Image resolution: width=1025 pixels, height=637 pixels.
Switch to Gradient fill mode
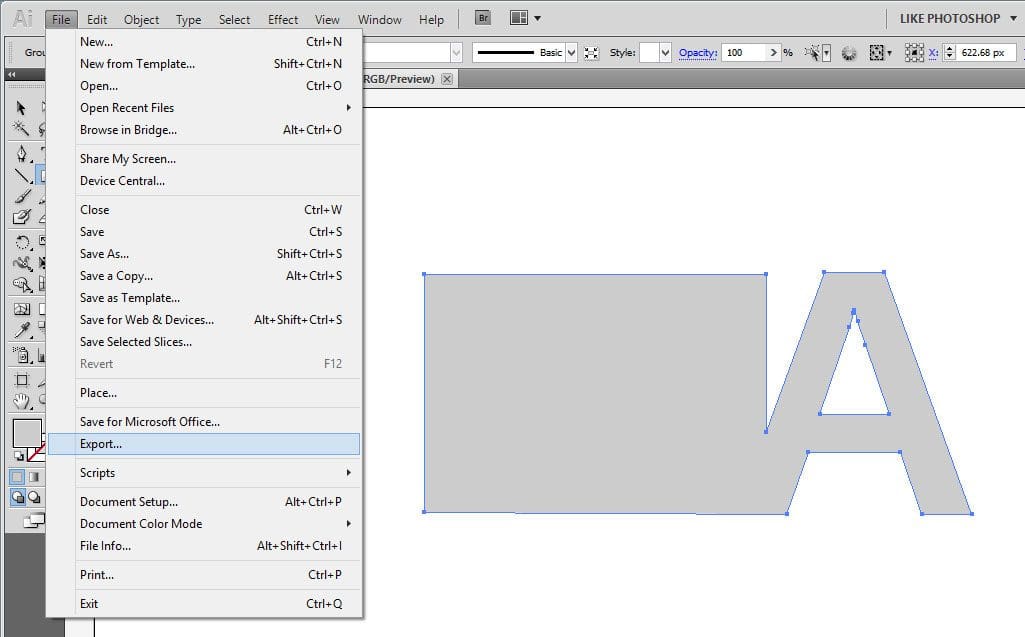(x=34, y=477)
